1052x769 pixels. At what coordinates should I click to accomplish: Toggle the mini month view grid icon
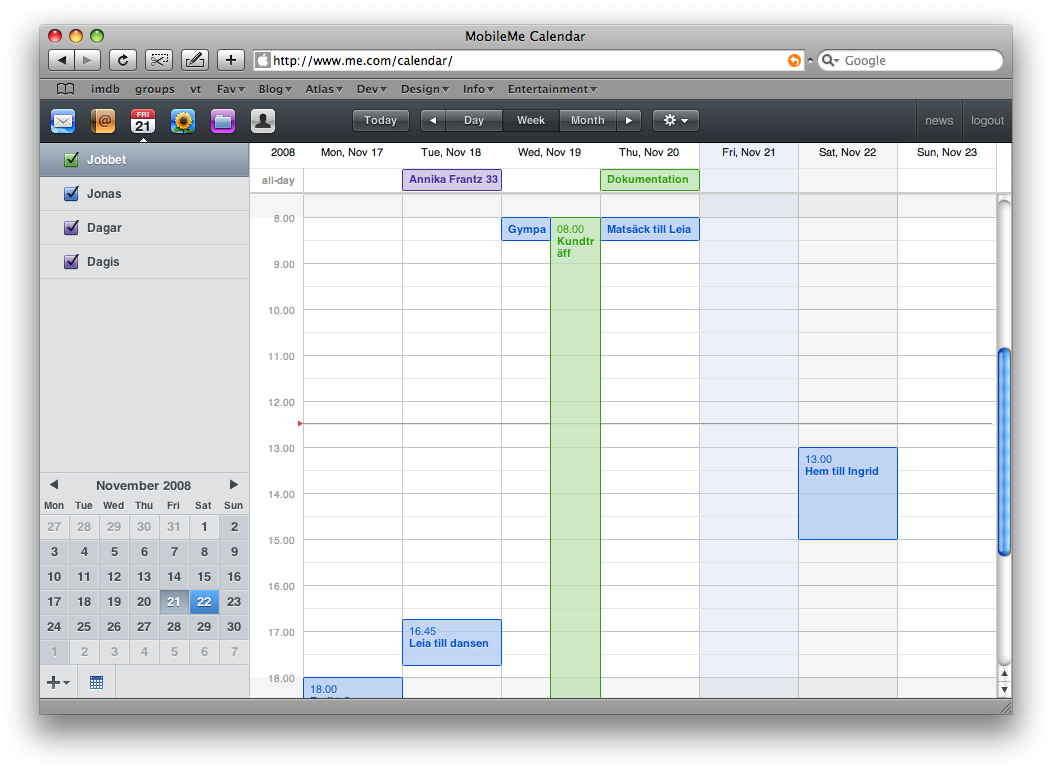96,682
